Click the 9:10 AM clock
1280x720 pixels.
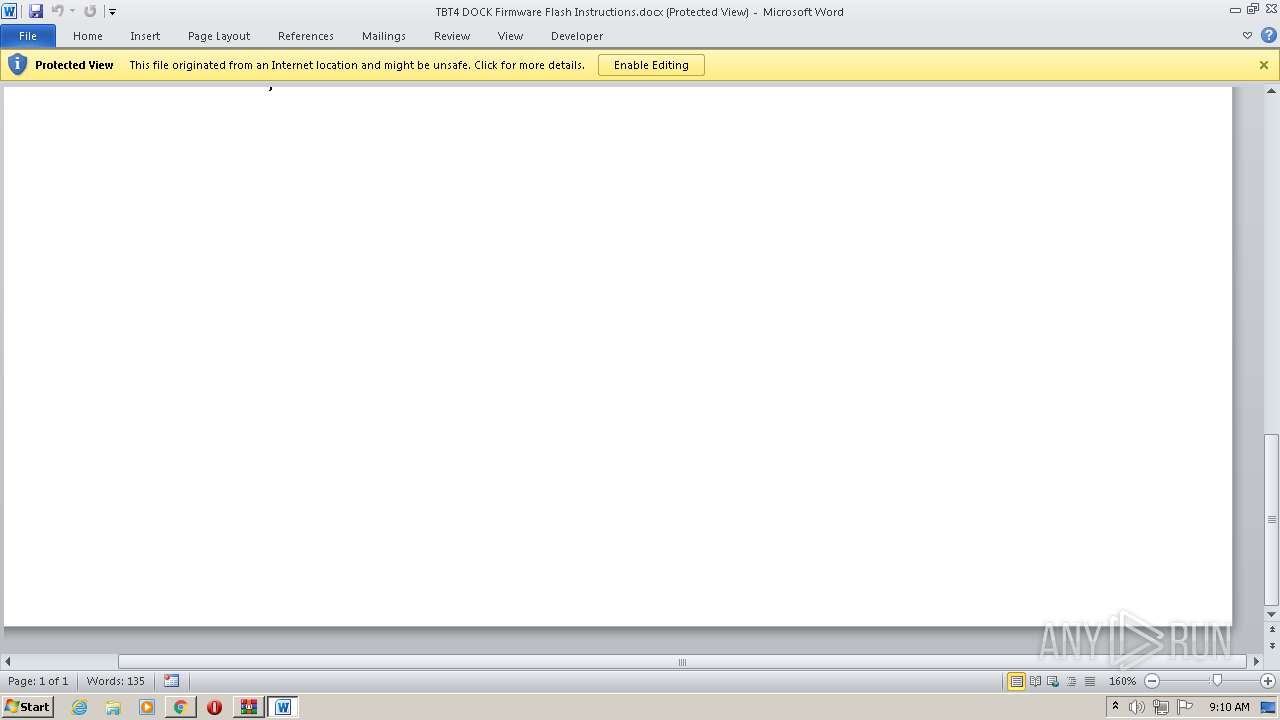pos(1229,707)
